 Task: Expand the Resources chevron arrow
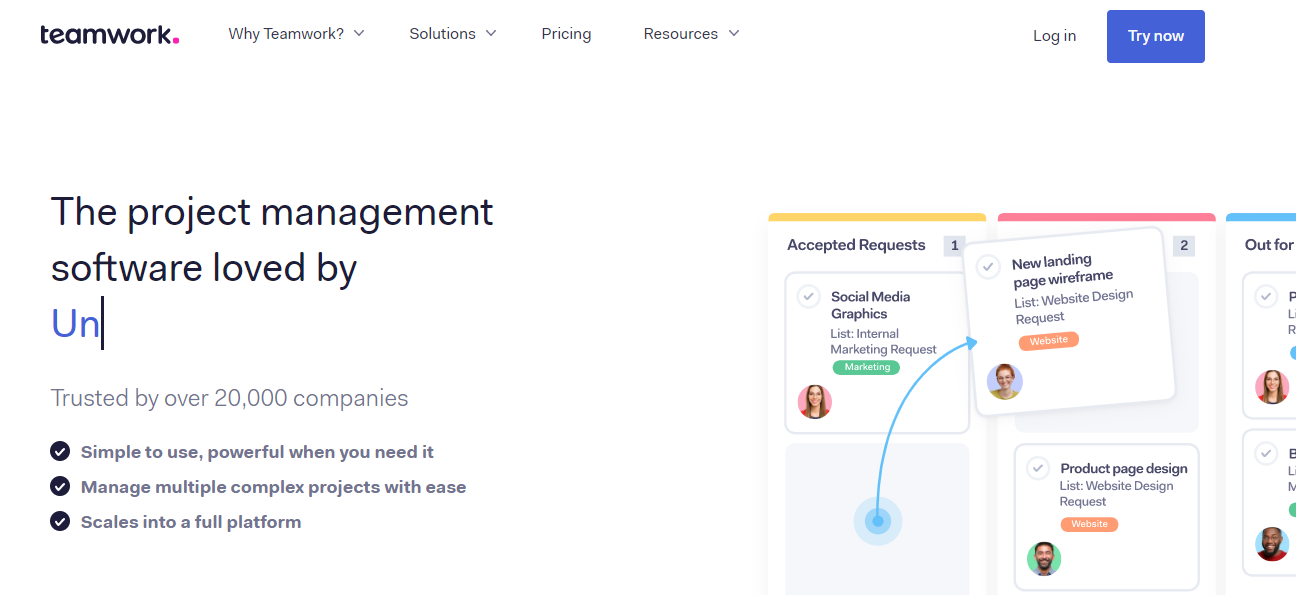pyautogui.click(x=734, y=33)
